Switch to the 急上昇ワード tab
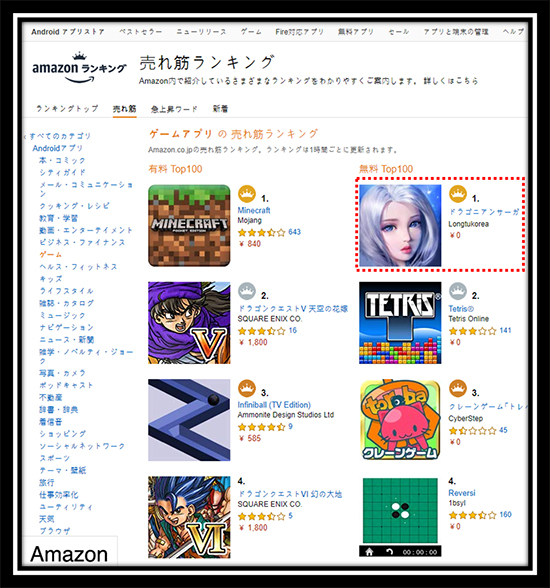Image resolution: width=550 pixels, height=588 pixels. pos(174,109)
